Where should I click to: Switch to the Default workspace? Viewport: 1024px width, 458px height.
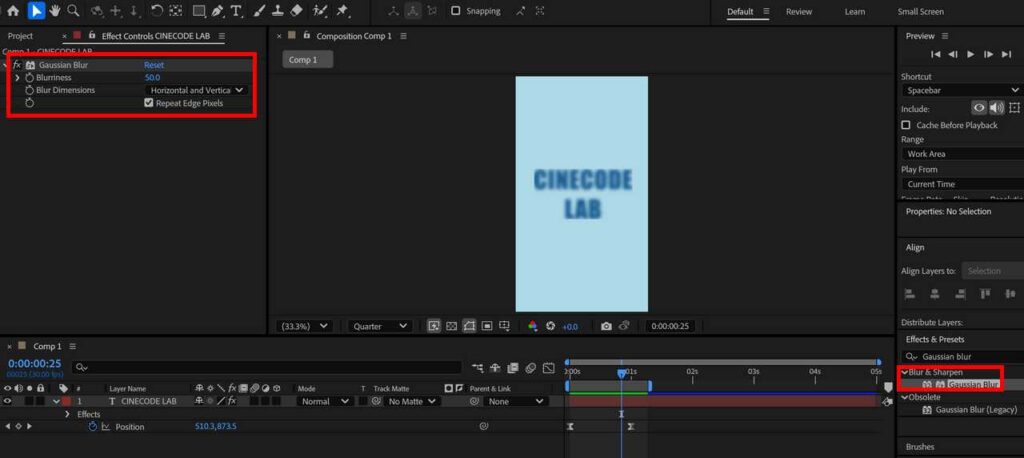pos(740,12)
